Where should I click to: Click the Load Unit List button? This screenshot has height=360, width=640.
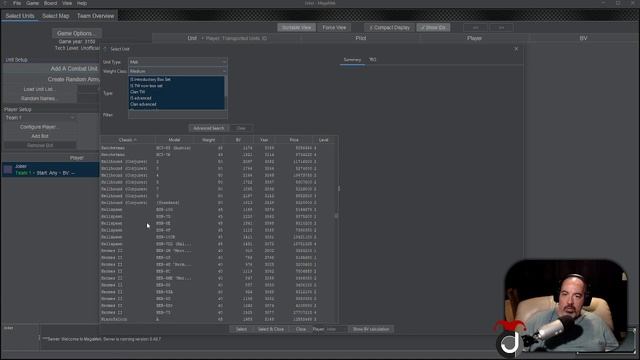(39, 89)
